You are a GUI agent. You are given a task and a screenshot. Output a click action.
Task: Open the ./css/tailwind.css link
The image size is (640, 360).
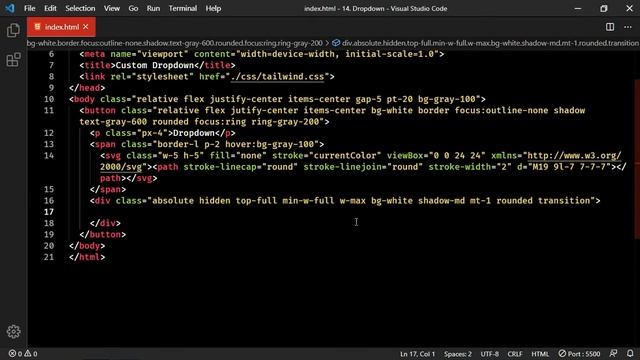278,77
